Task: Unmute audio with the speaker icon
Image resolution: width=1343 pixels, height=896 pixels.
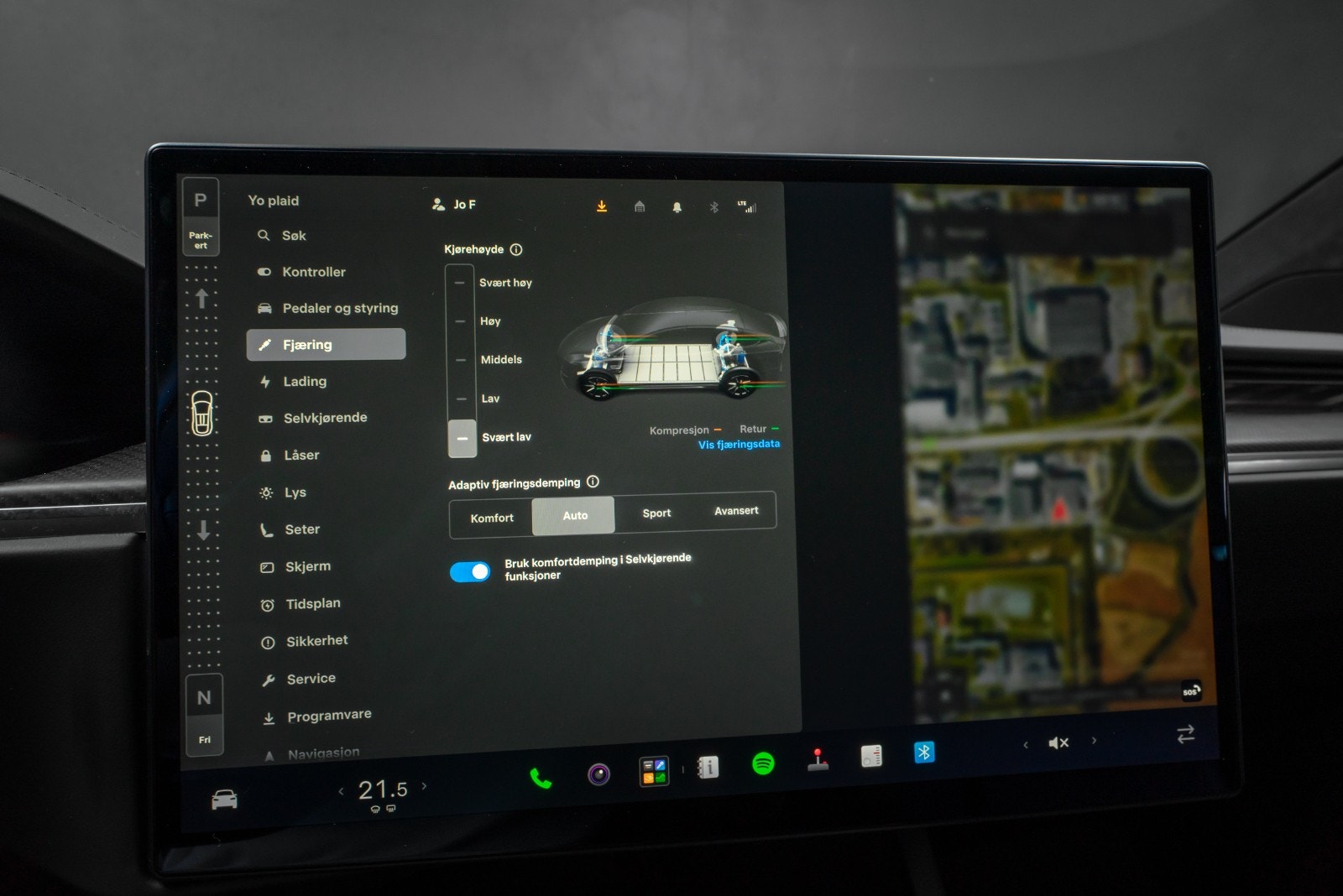Action: 1058,742
